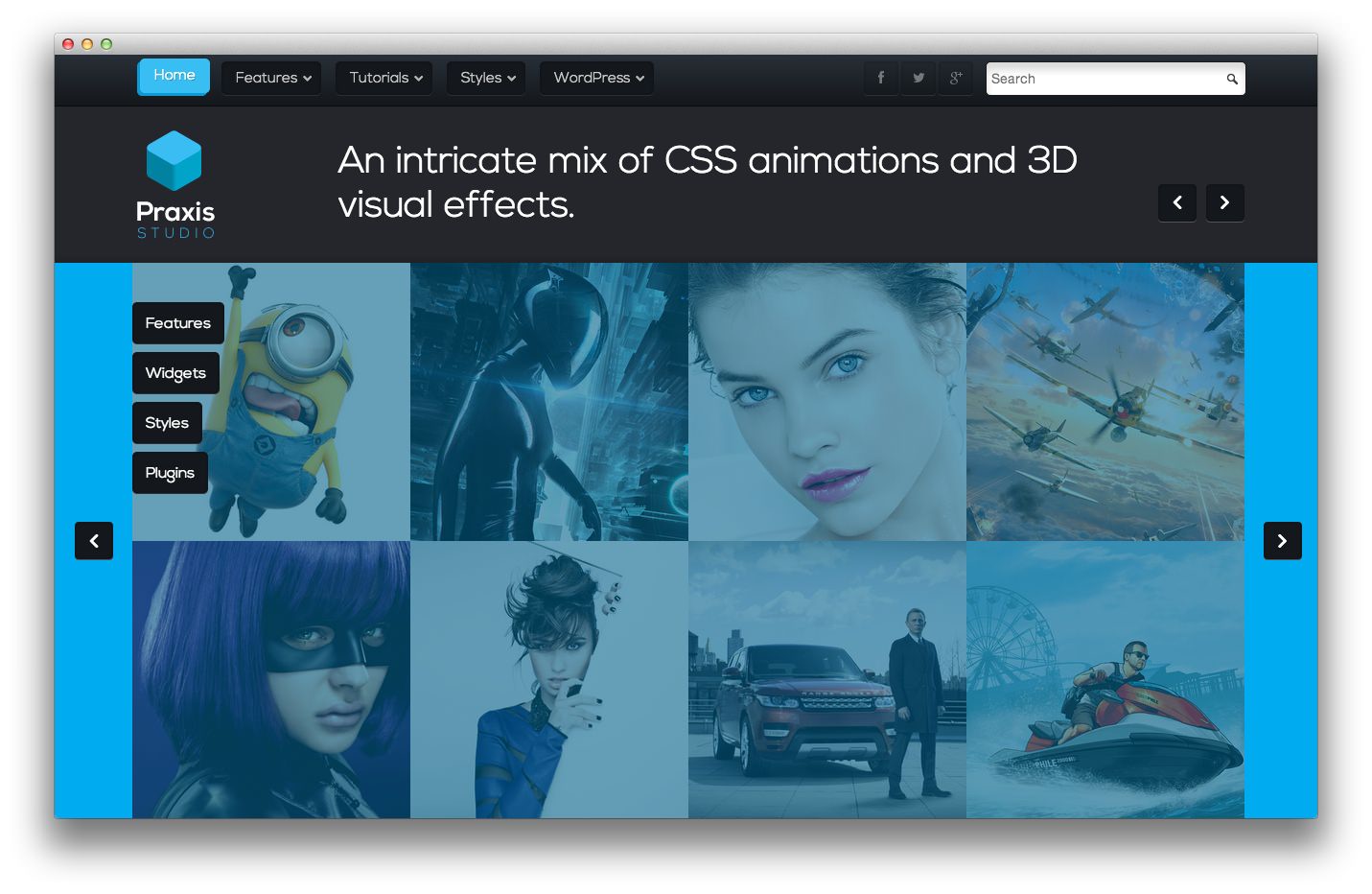Open the Plugins overlay button
The width and height of the screenshot is (1372, 894).
(171, 473)
